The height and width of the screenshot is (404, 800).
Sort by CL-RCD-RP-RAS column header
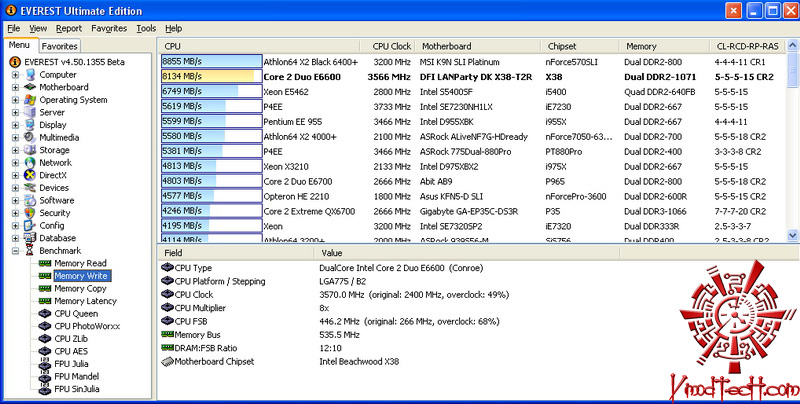747,46
